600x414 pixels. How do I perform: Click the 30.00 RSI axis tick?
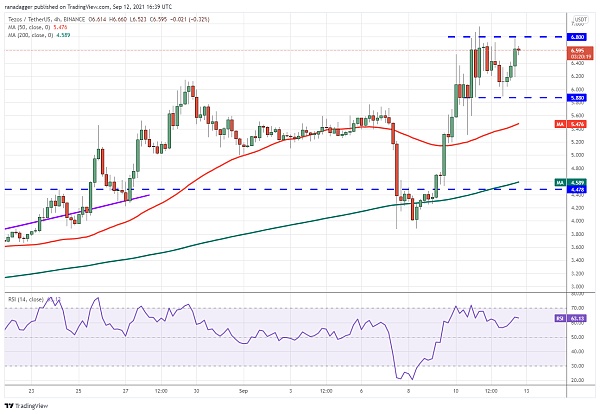coord(577,366)
